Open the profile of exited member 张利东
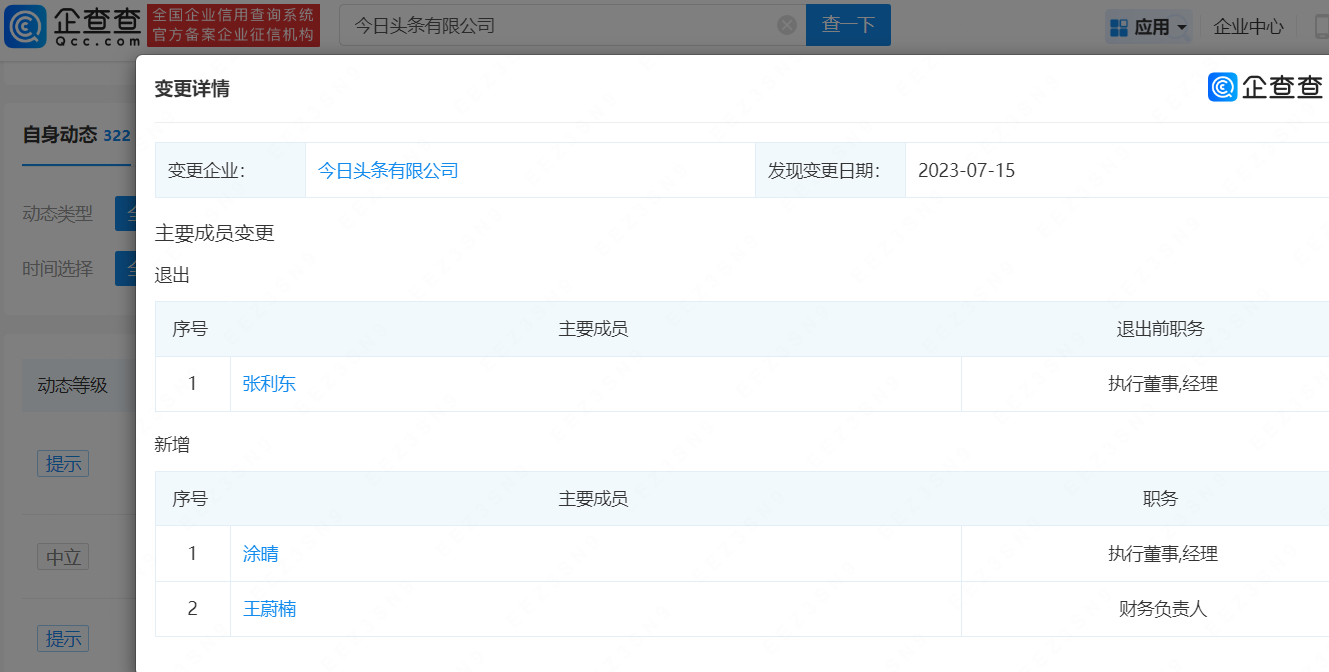The image size is (1329, 672). [269, 384]
